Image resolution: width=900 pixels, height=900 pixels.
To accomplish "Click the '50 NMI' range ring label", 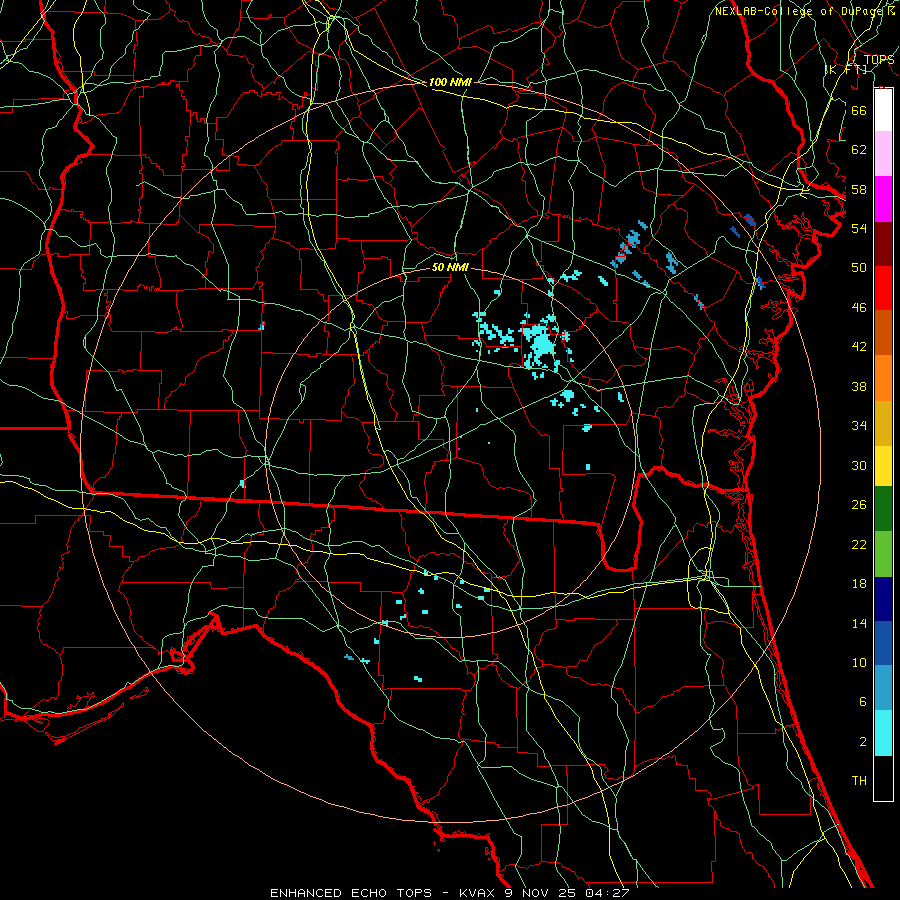I will pyautogui.click(x=450, y=267).
